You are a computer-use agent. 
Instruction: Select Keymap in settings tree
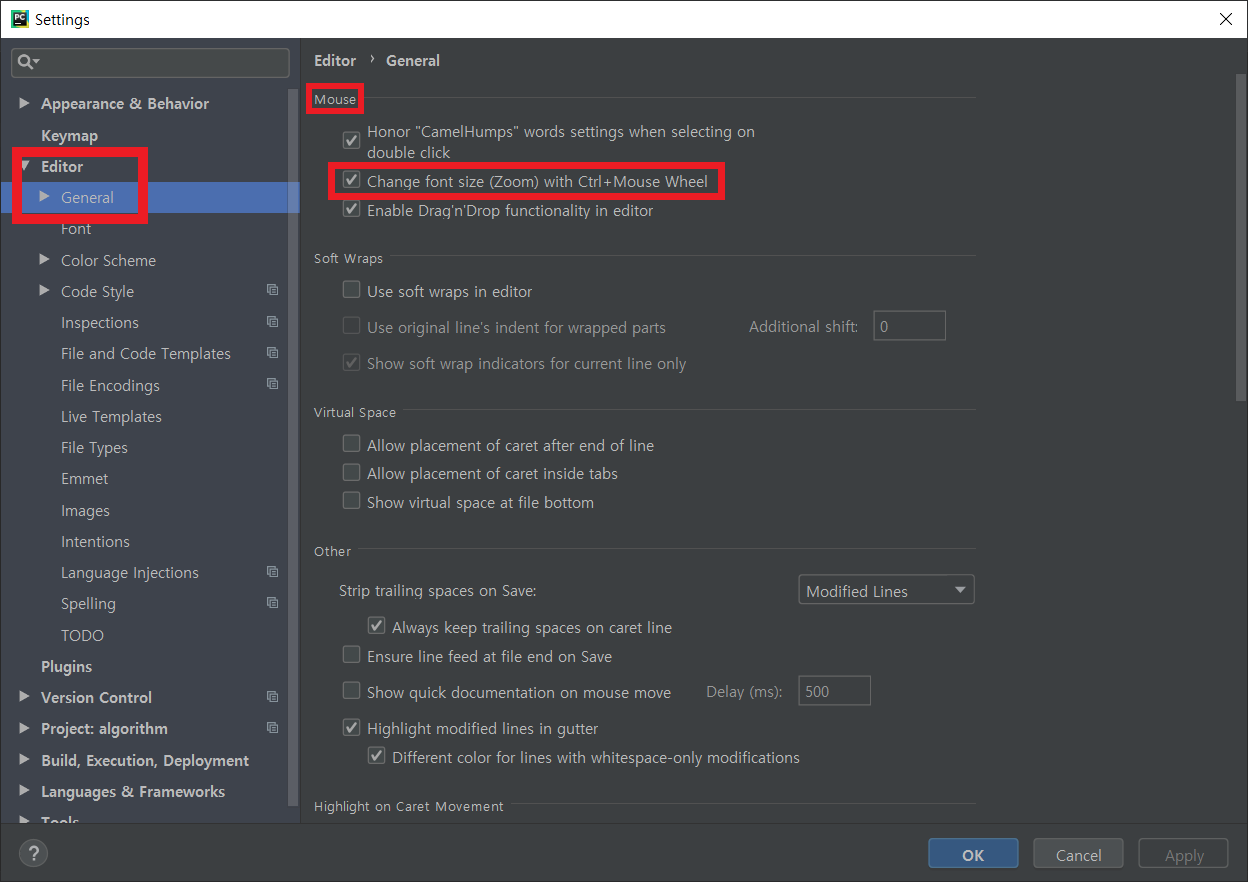click(x=69, y=135)
